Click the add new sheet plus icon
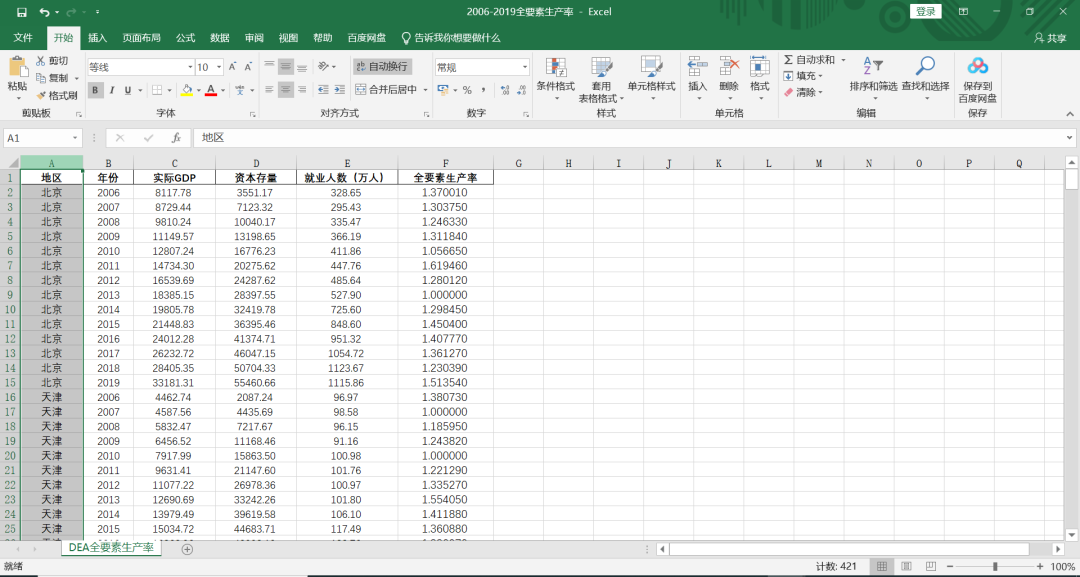Viewport: 1080px width, 577px height. [x=187, y=549]
